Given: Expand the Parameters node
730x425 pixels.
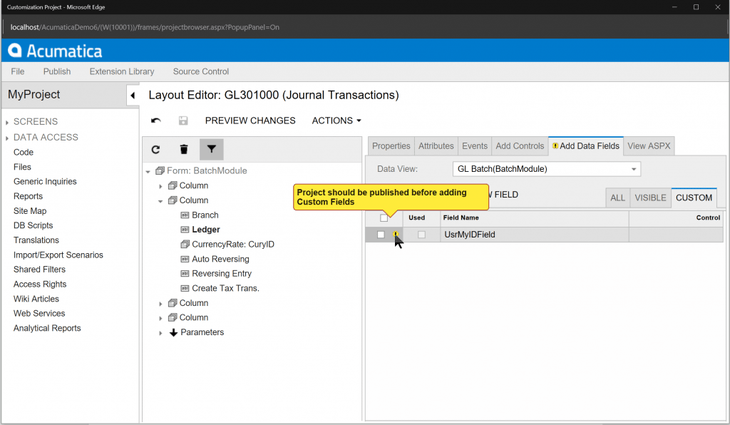Looking at the screenshot, I should [161, 333].
